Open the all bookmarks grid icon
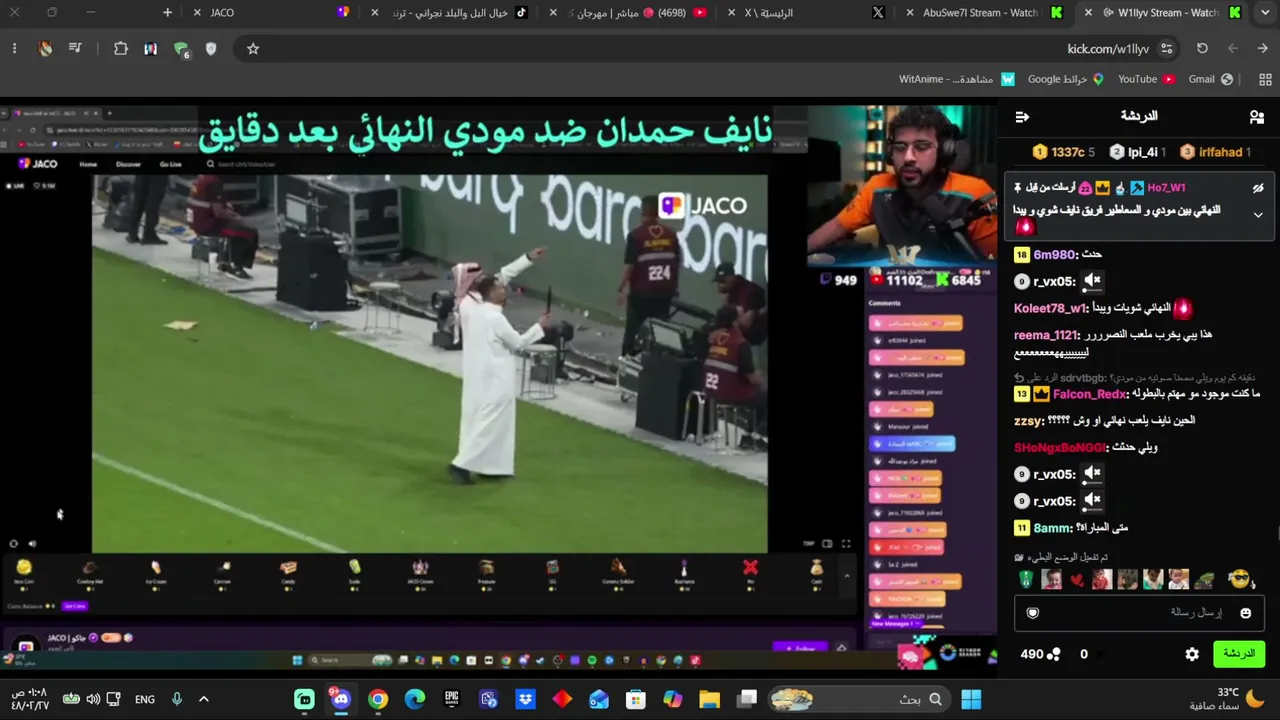 1265,79
